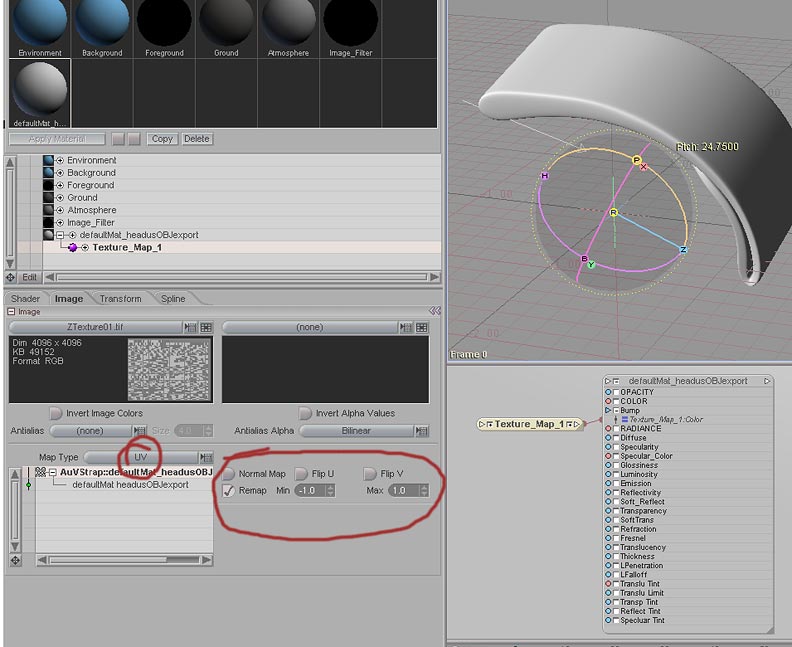
Task: Click the B bank handle on rotation gizmo
Action: [x=584, y=259]
